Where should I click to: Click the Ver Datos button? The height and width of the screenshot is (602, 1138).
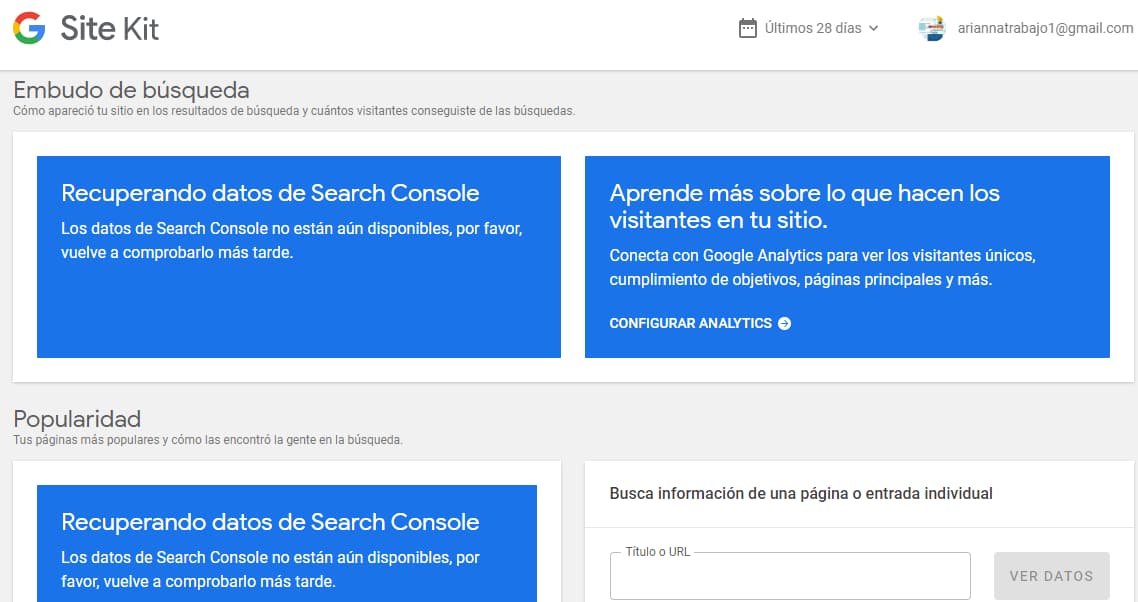pyautogui.click(x=1051, y=576)
